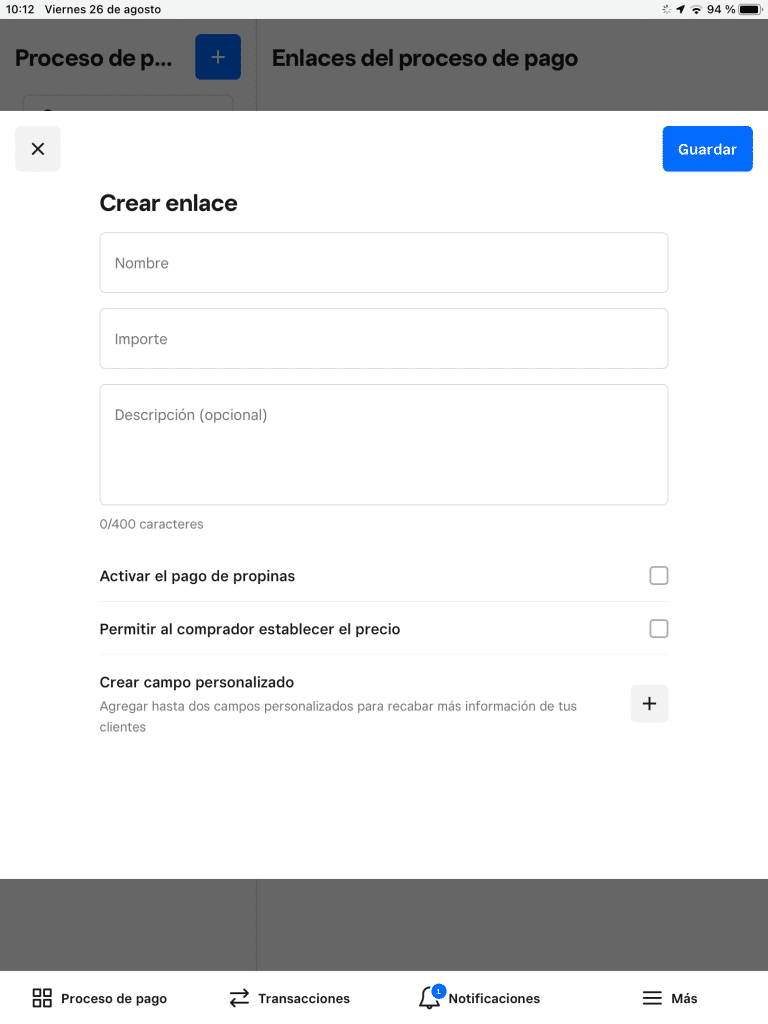Image resolution: width=768 pixels, height=1024 pixels.
Task: Click the Transacciones arrows icon
Action: [x=239, y=998]
